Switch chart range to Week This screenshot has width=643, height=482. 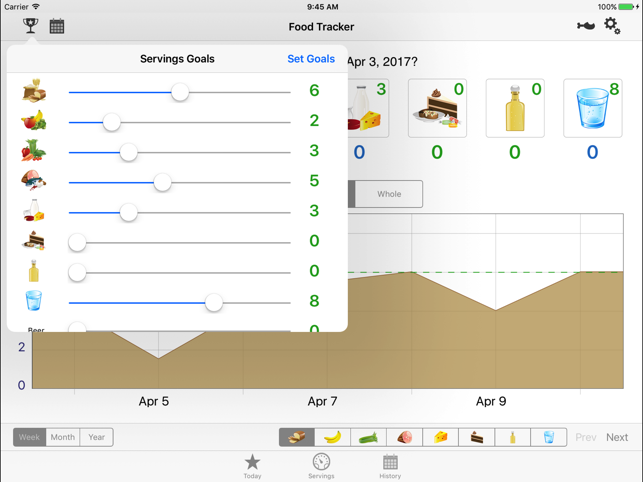(x=30, y=437)
